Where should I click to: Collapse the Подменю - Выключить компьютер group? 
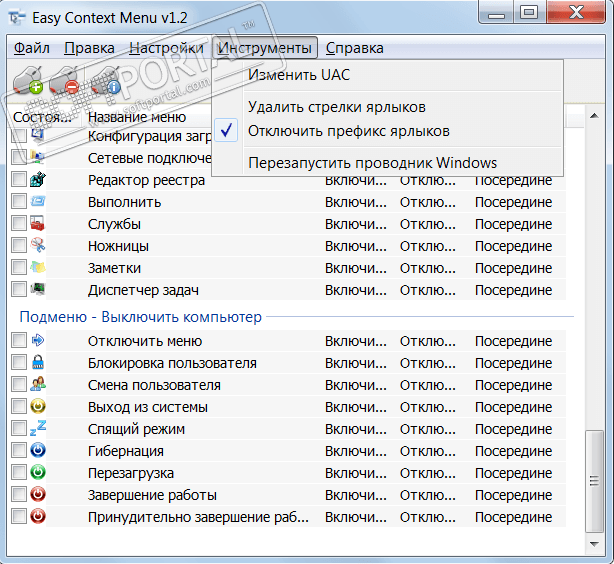140,316
